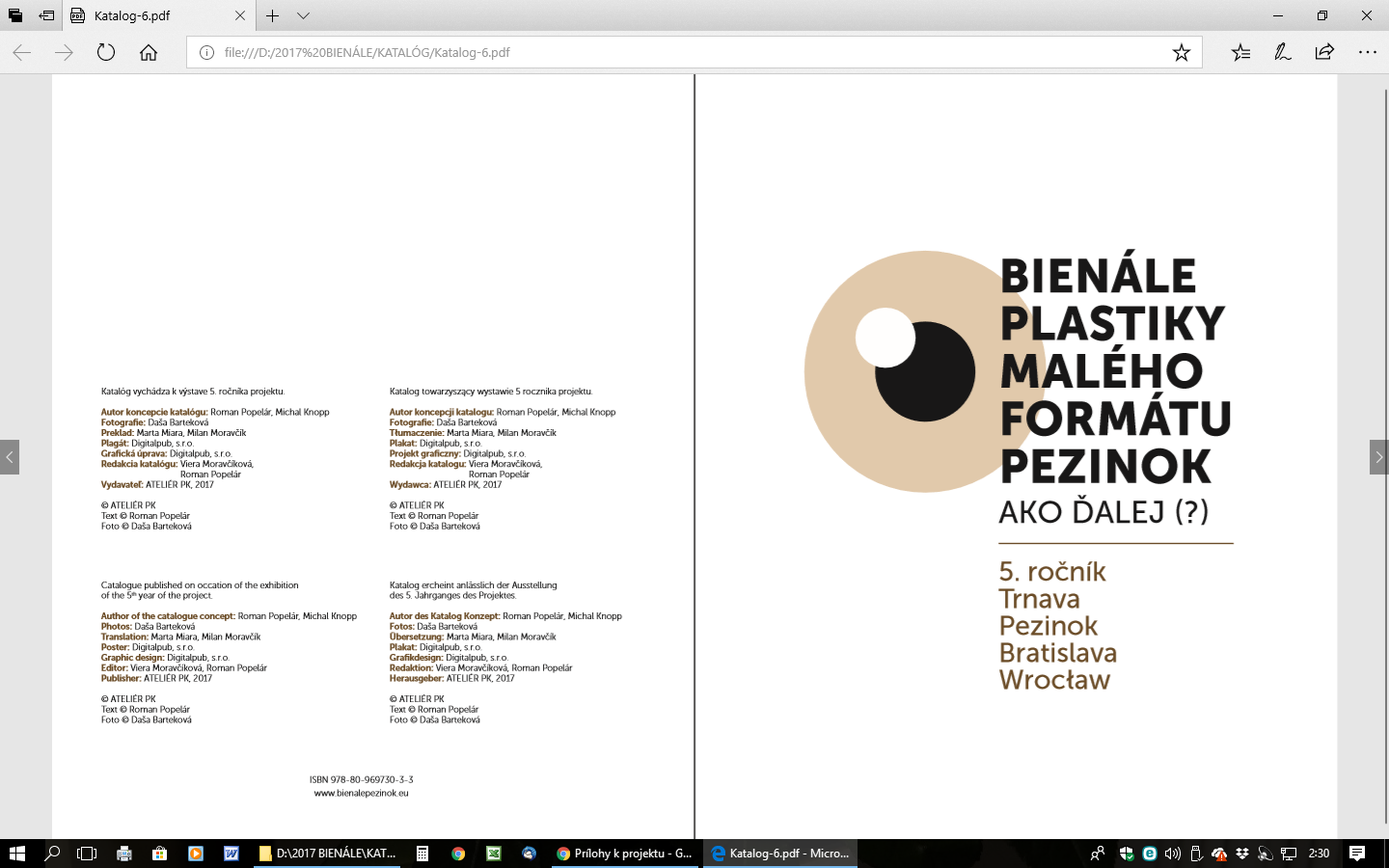Open the Add notes pen tool
Screen dimensions: 1389x868
pos(1282,53)
